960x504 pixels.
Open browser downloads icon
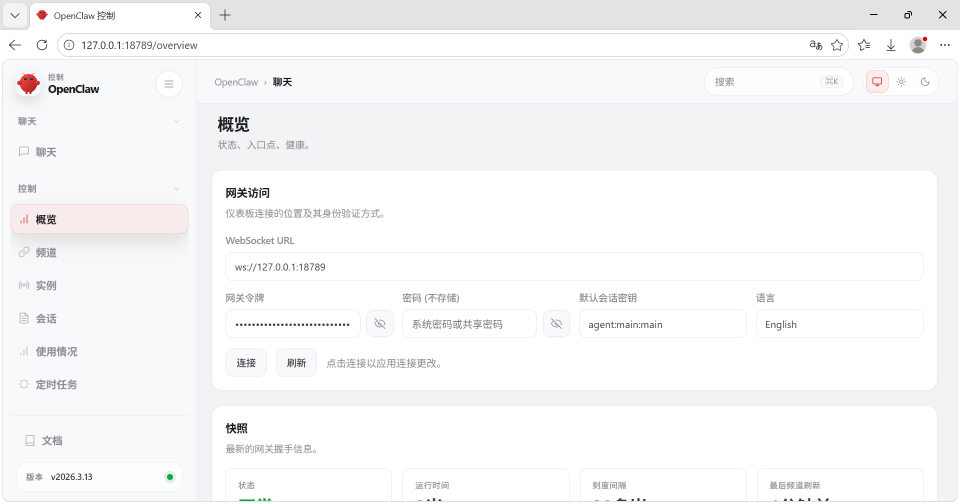[891, 45]
